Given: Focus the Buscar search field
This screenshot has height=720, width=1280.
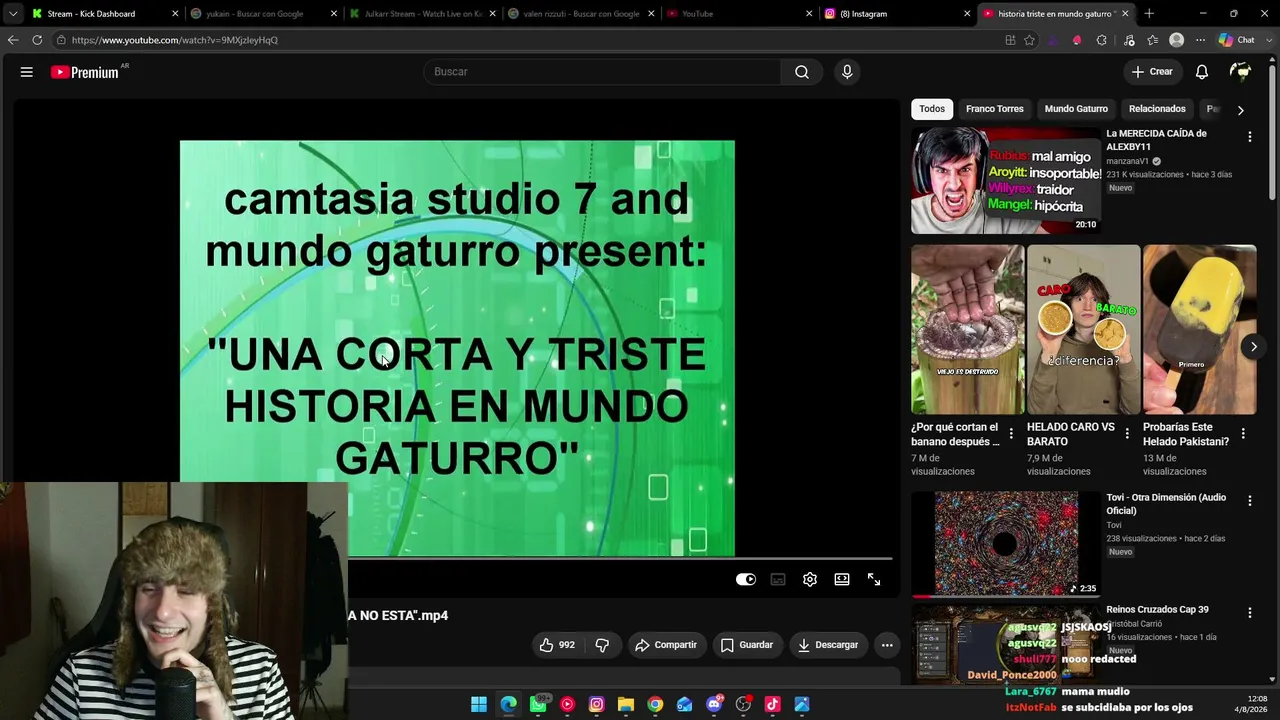Looking at the screenshot, I should pos(602,72).
